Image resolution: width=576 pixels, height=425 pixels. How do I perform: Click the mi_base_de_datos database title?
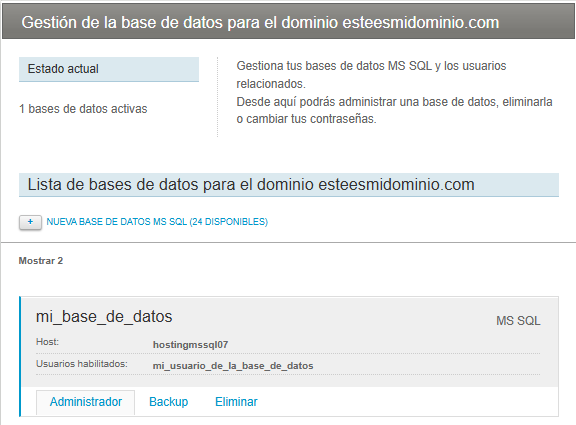[104, 317]
